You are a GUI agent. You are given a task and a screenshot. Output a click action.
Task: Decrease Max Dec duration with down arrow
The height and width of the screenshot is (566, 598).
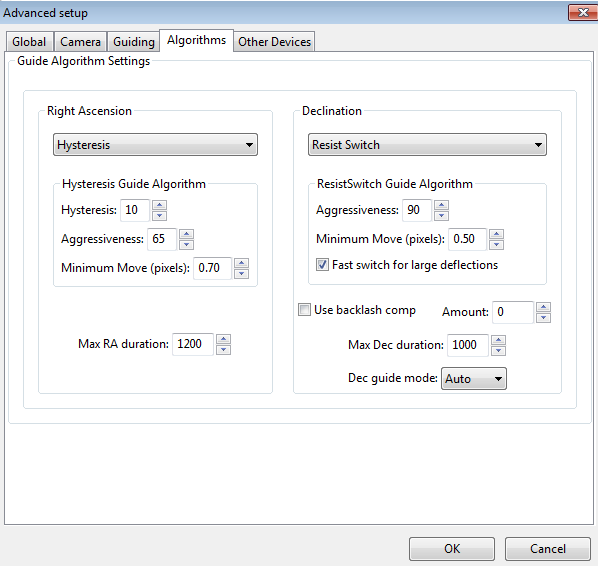[x=498, y=351]
